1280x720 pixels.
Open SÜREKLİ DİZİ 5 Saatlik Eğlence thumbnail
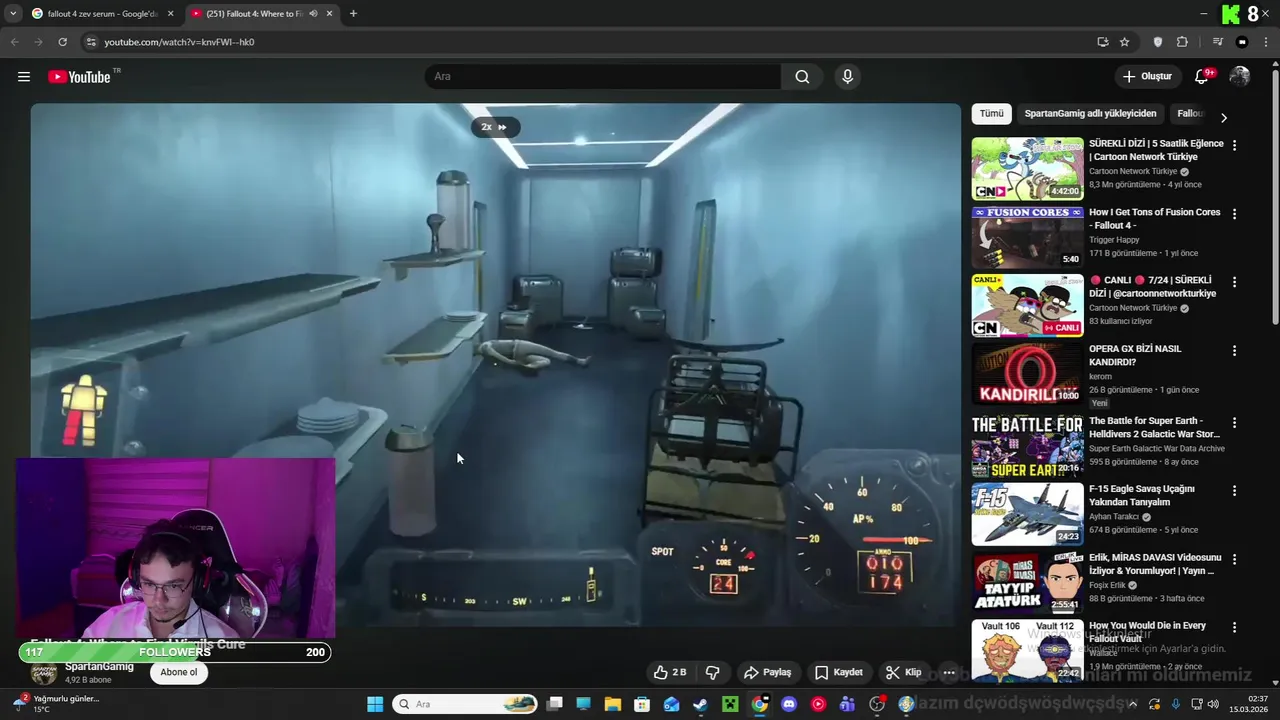[1027, 169]
